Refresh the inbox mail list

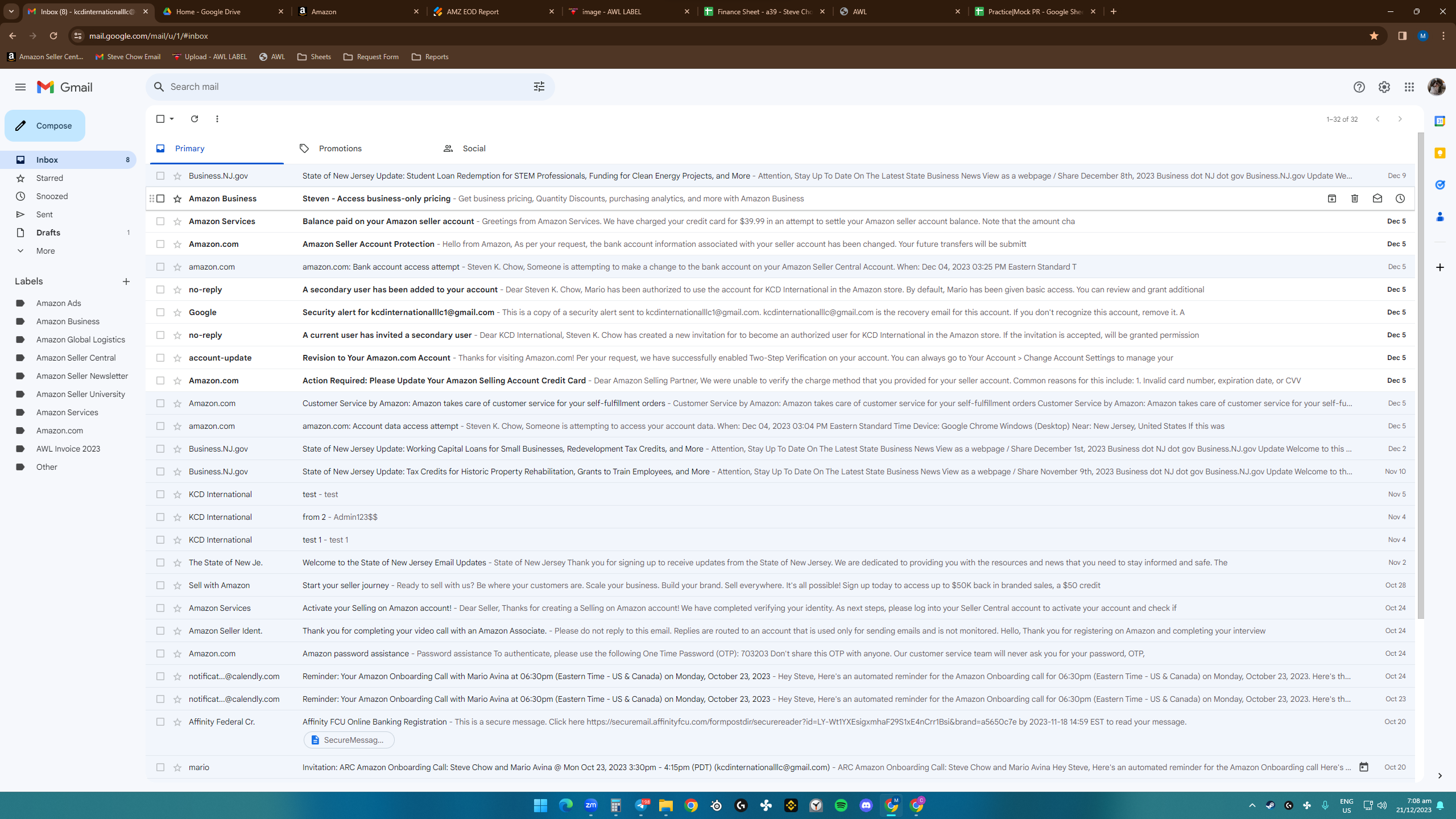point(195,119)
